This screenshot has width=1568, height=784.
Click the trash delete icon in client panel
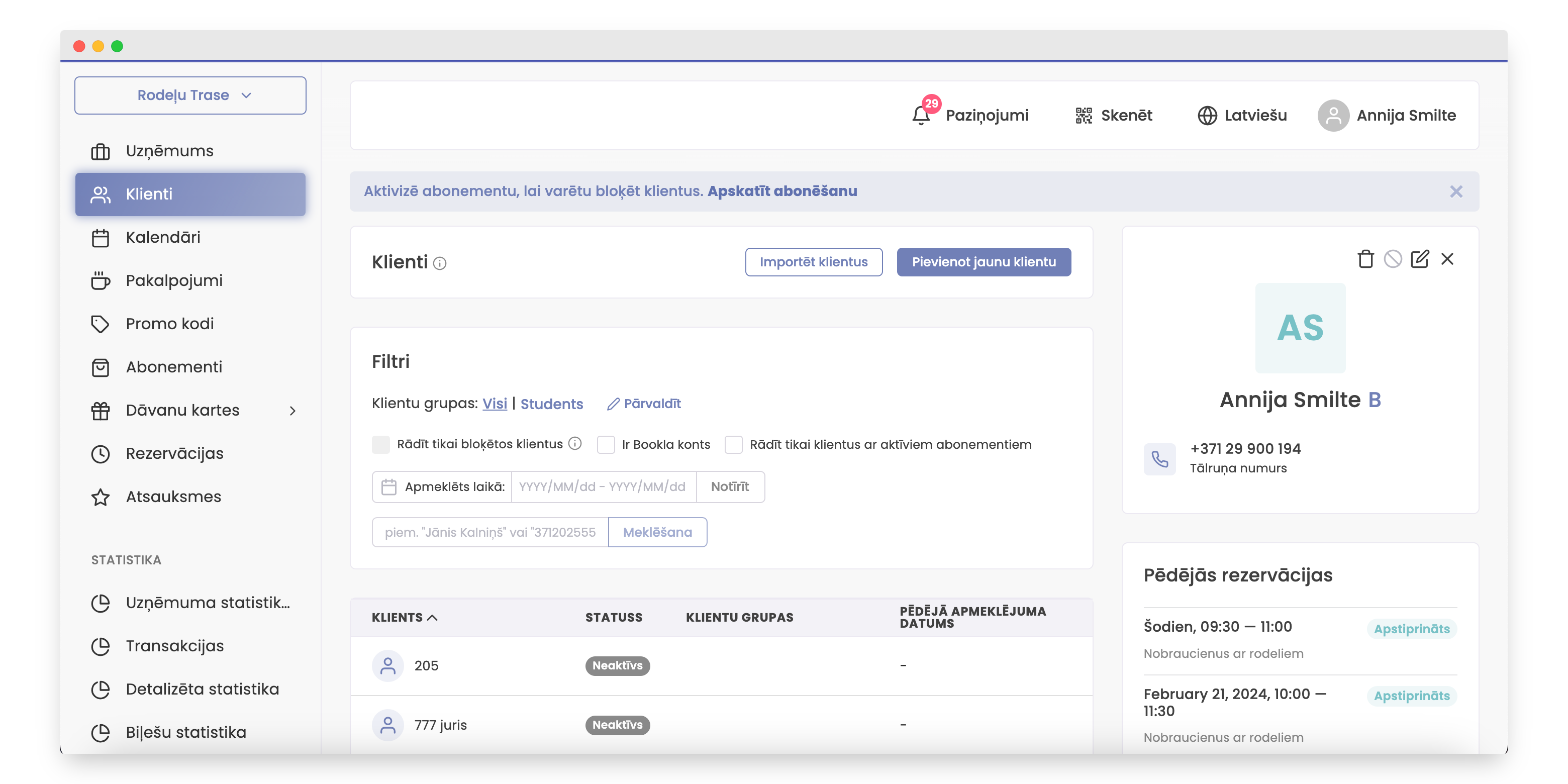click(x=1365, y=259)
